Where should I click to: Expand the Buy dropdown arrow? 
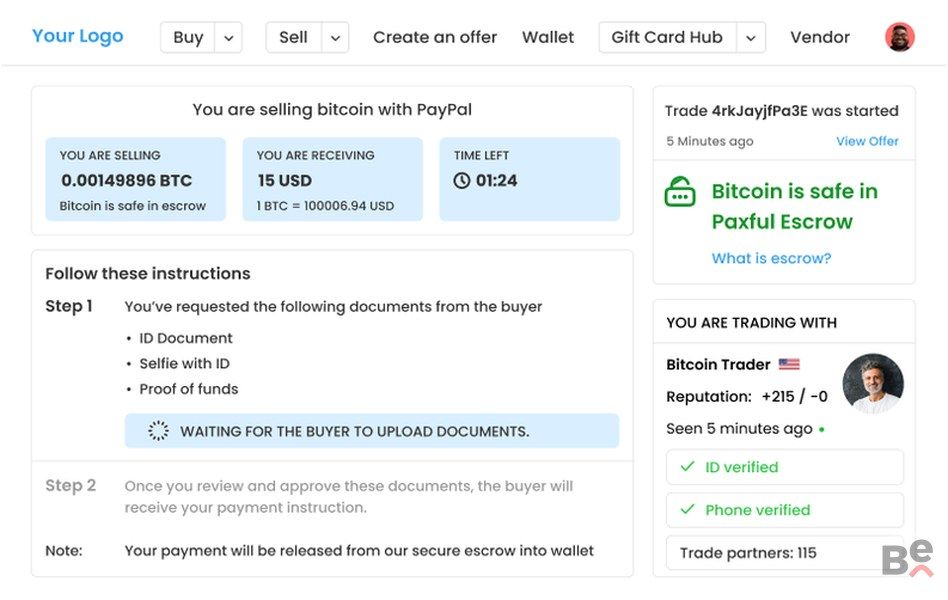(229, 38)
